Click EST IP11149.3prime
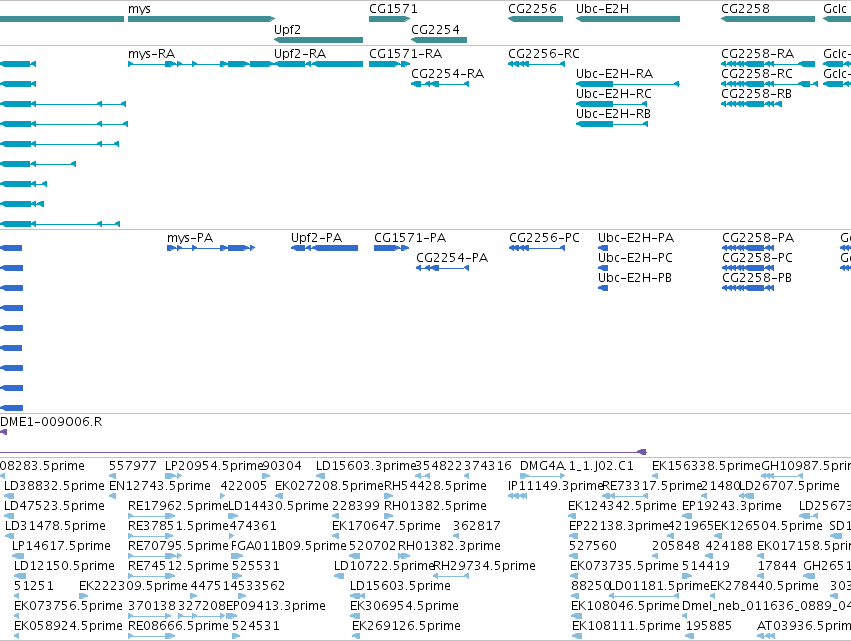Screen dimensions: 851x641 coord(556,486)
